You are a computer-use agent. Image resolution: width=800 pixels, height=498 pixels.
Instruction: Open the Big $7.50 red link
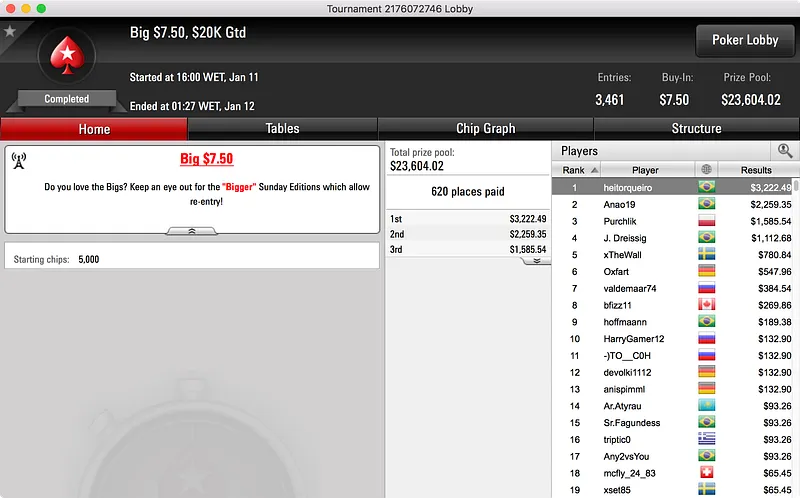click(x=207, y=159)
